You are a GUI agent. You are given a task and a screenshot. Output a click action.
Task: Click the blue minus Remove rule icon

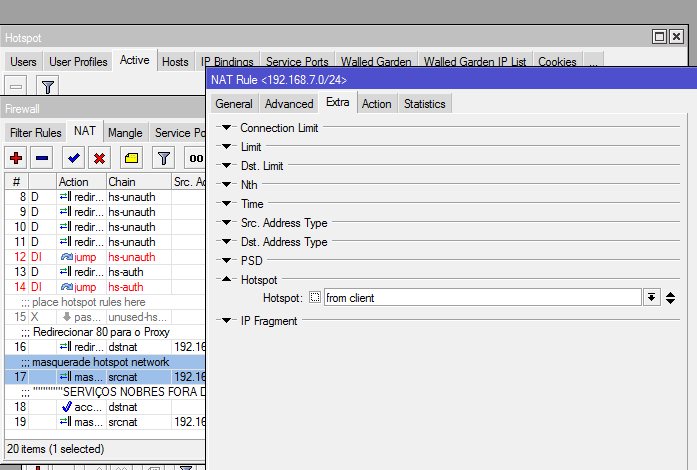pyautogui.click(x=42, y=158)
